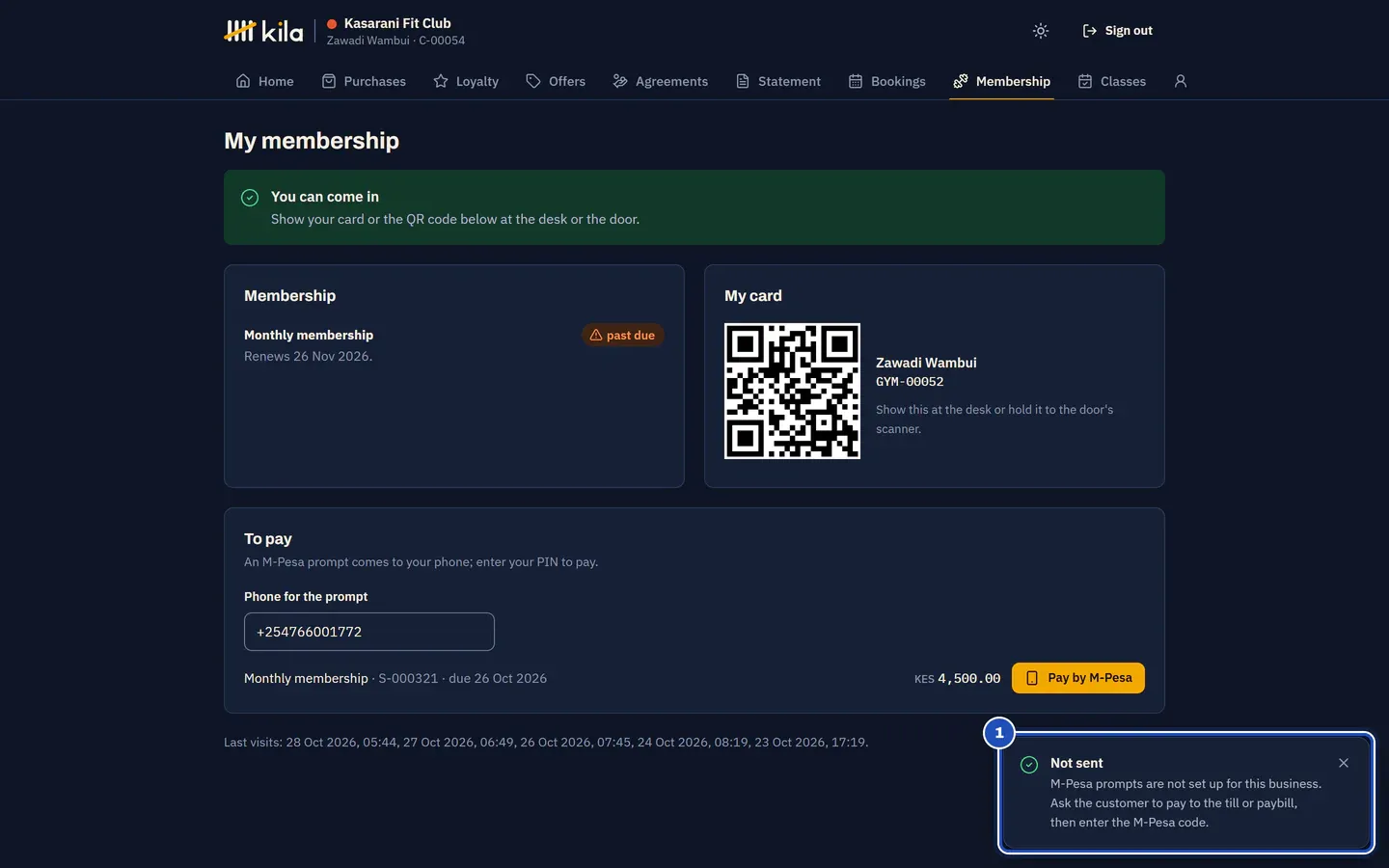
Task: Click the Loyalty star icon
Action: click(x=441, y=81)
